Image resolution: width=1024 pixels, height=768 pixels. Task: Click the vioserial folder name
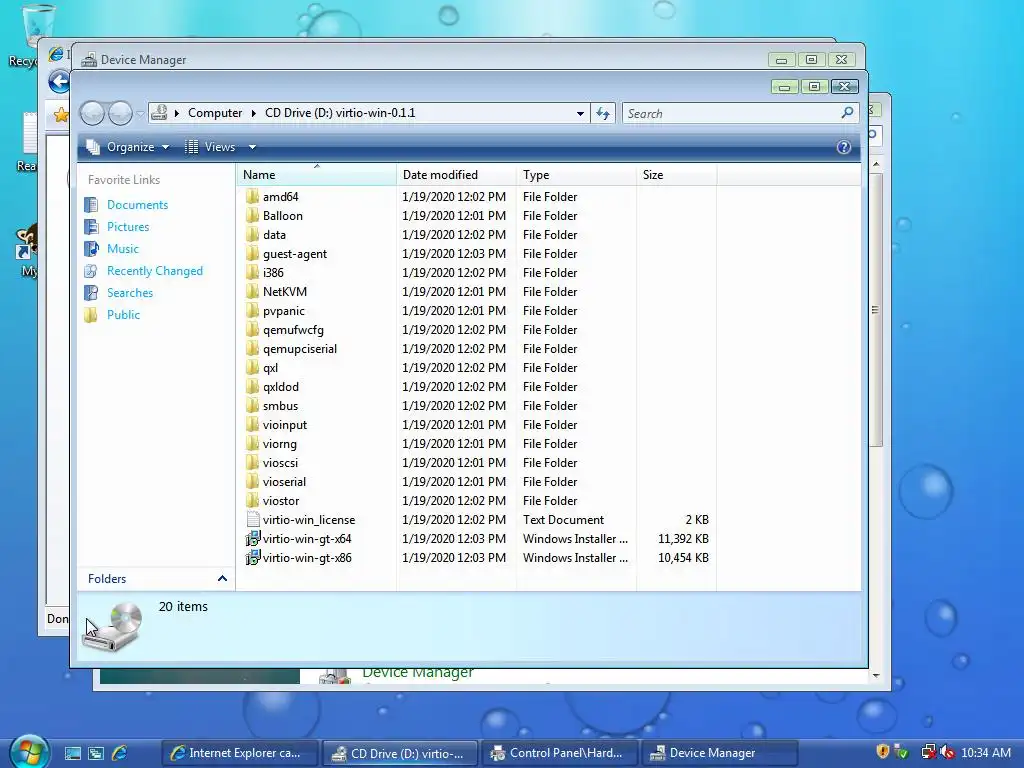(284, 482)
